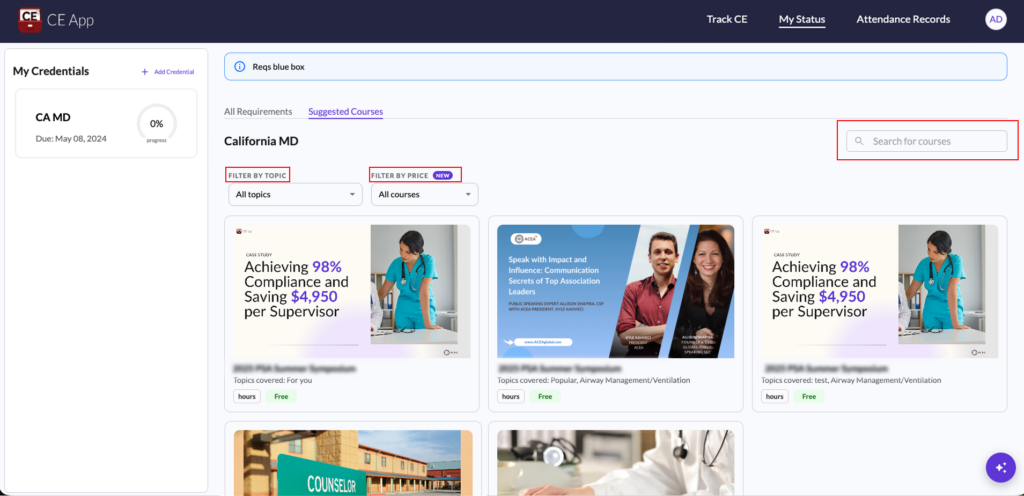The width and height of the screenshot is (1024, 496).
Task: Click the California MD heading
Action: pos(261,141)
